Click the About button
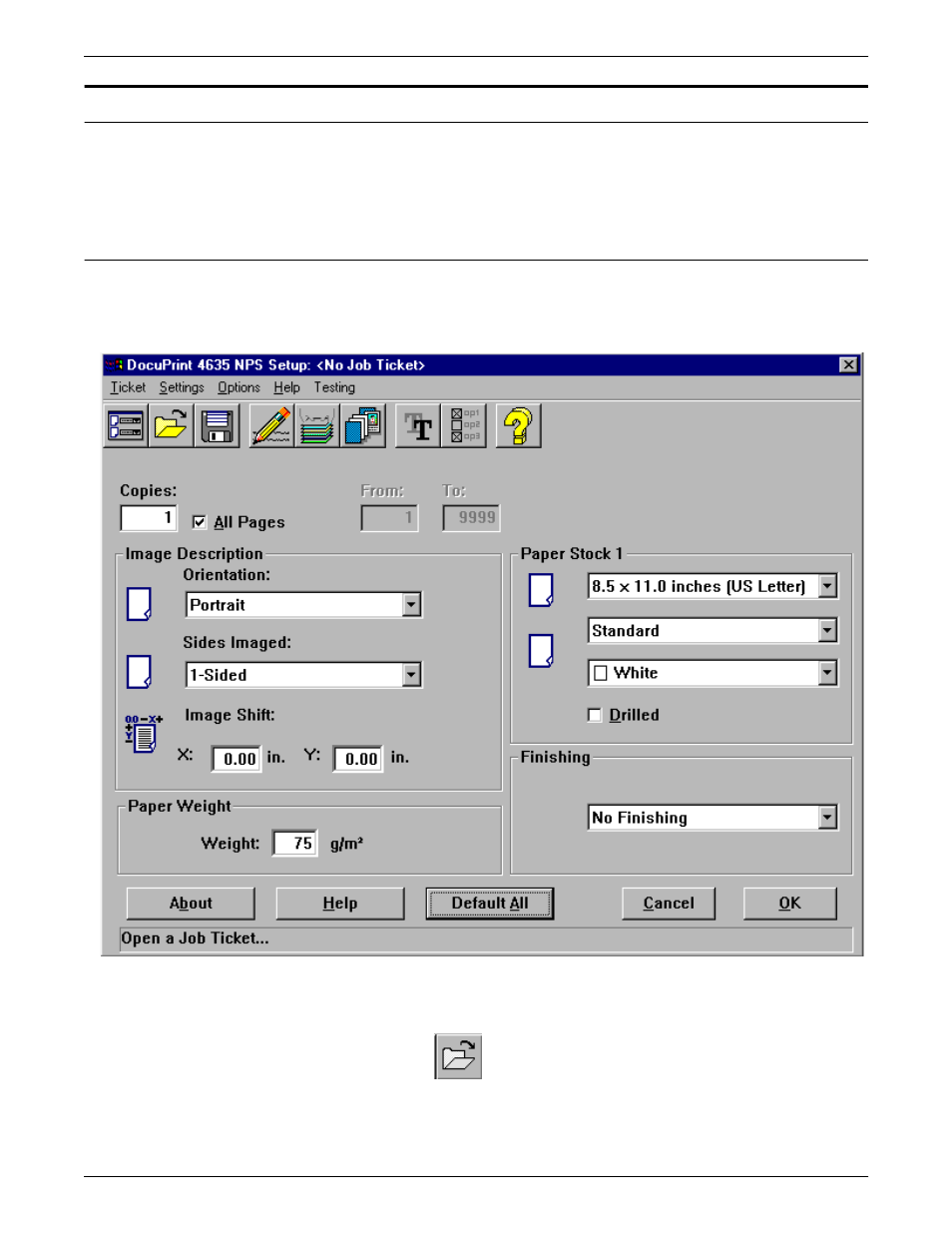The height and width of the screenshot is (1233, 952). tap(191, 904)
